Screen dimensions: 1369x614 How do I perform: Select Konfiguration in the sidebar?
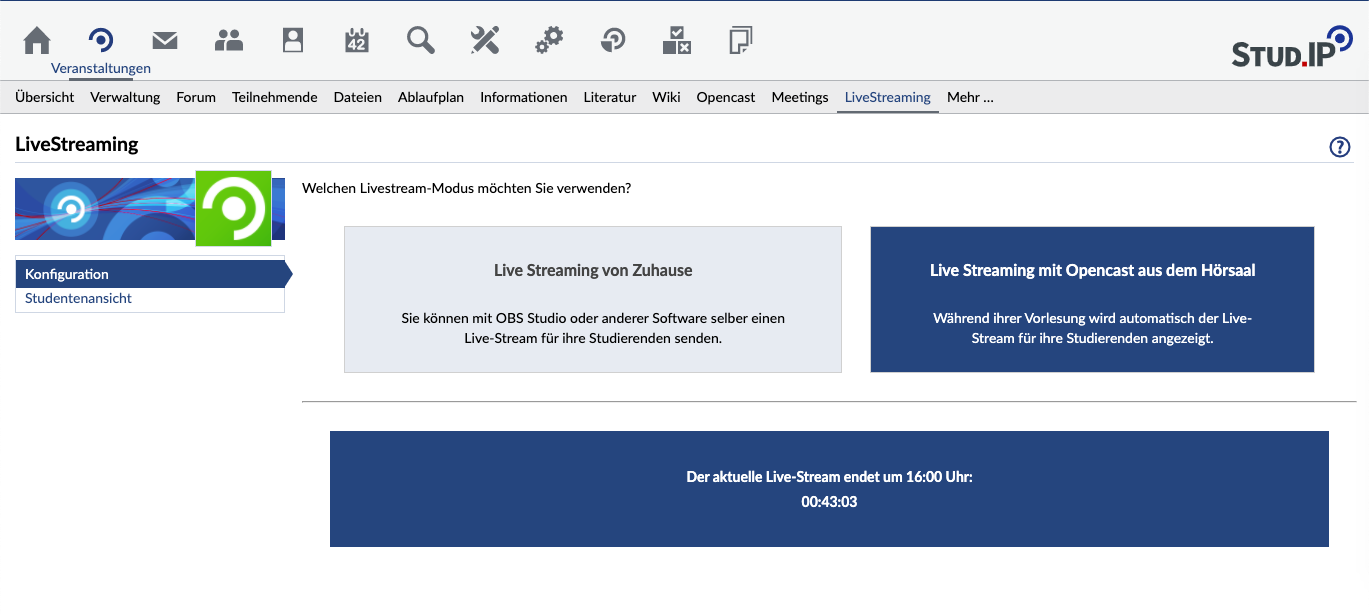[67, 274]
